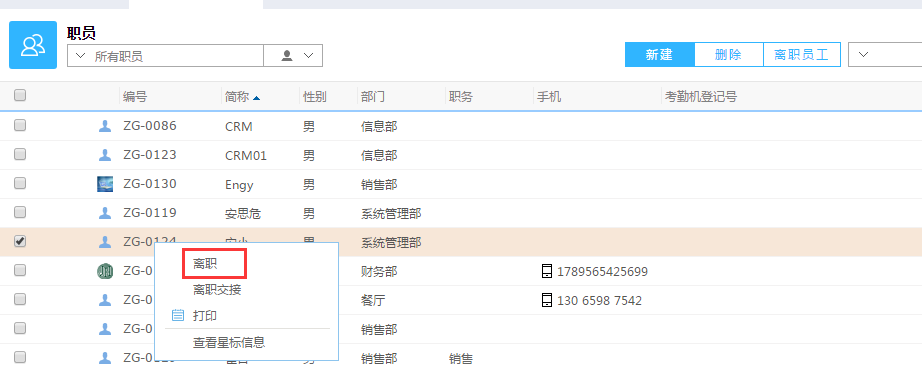Sort by the 简称 column header

click(237, 97)
